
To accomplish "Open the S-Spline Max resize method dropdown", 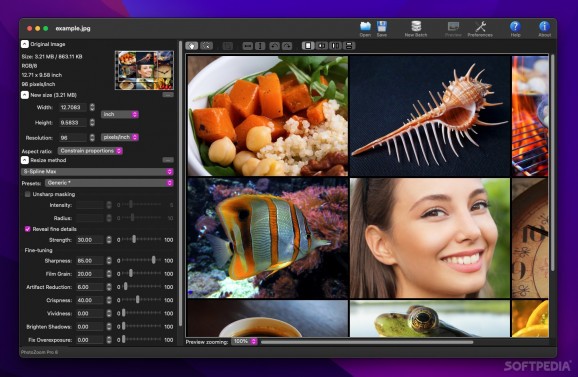I will [97, 172].
